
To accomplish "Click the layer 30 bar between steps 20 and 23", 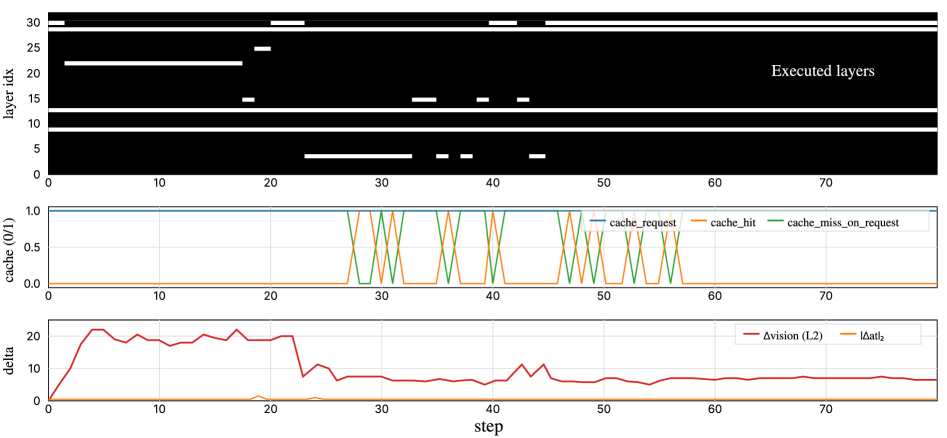I will click(287, 23).
